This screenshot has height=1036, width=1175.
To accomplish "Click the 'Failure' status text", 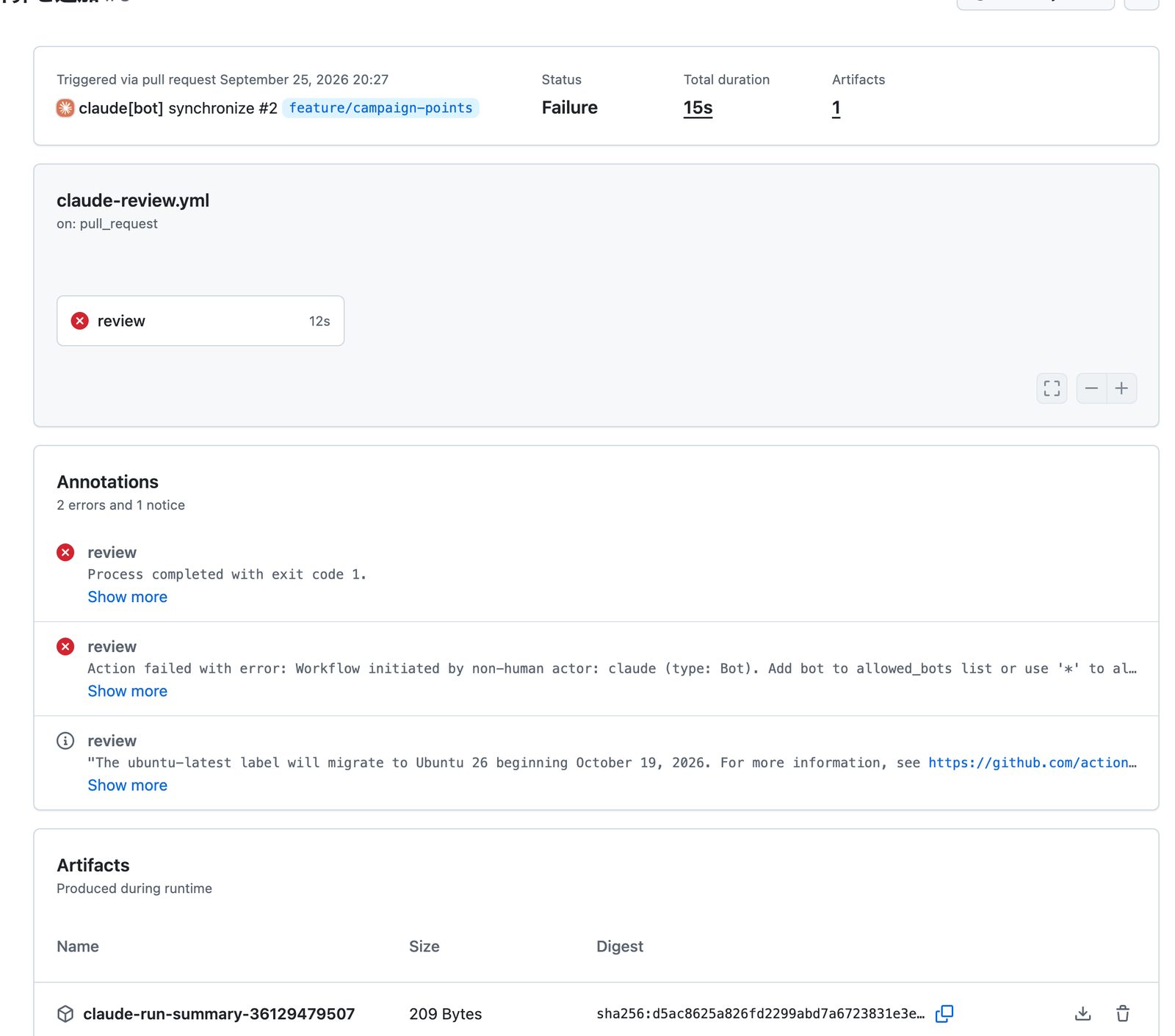I will (x=570, y=108).
